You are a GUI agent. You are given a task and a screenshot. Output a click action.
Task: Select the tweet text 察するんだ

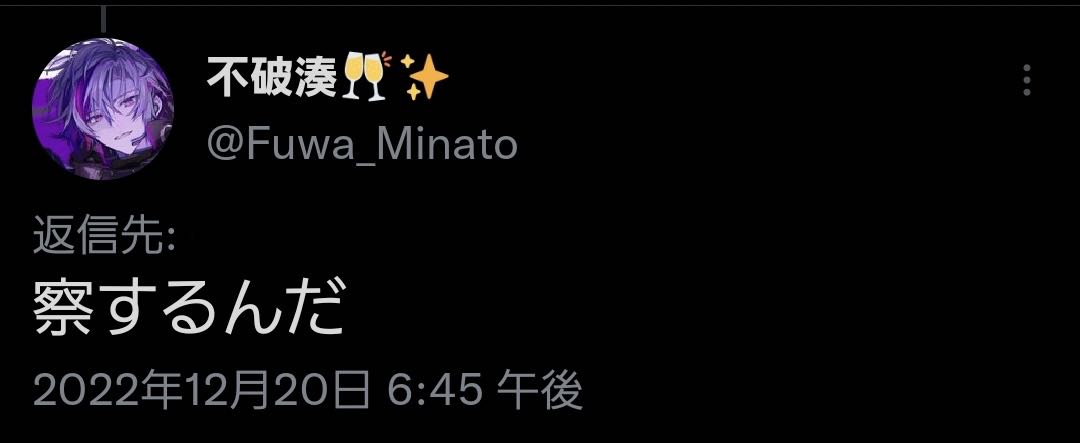tap(189, 307)
